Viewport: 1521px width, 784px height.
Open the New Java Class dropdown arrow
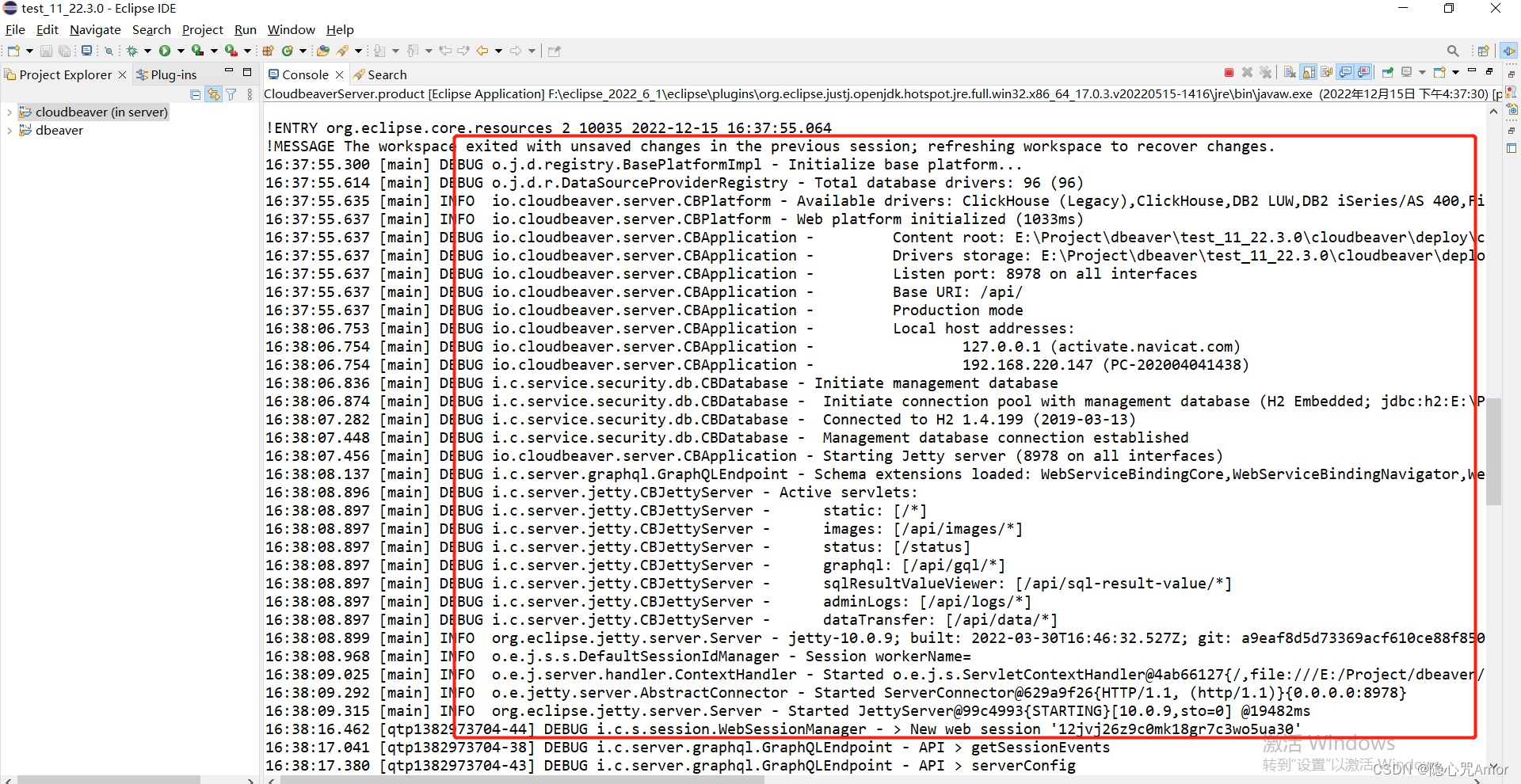(x=303, y=51)
